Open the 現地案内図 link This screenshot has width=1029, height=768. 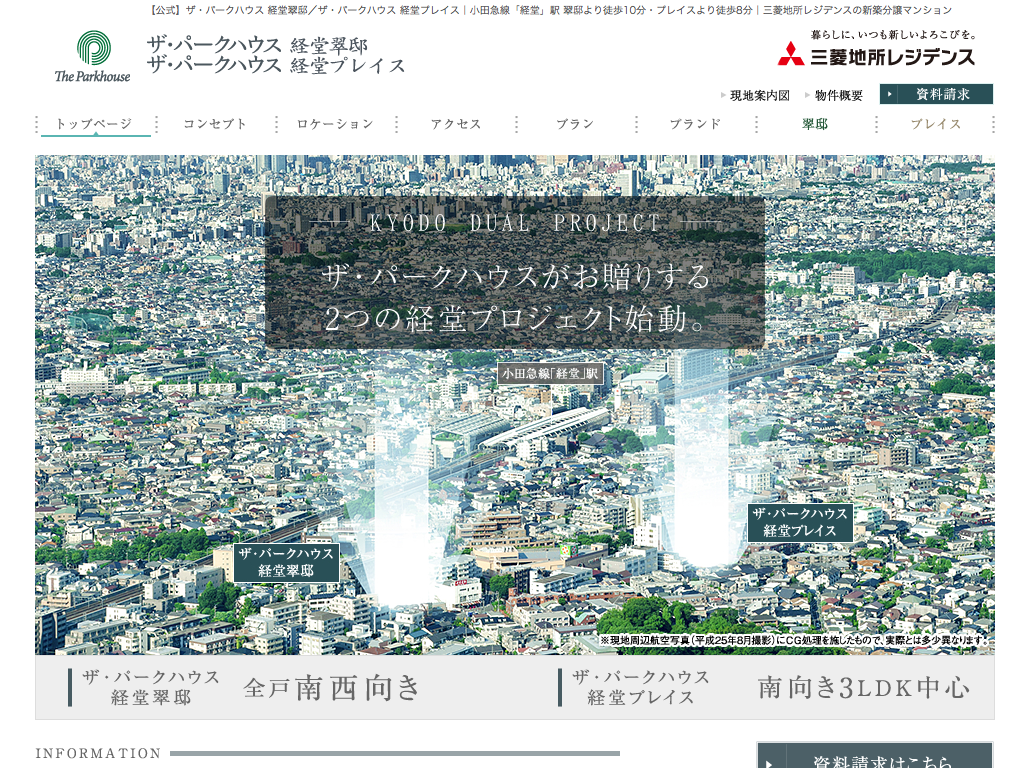(759, 95)
